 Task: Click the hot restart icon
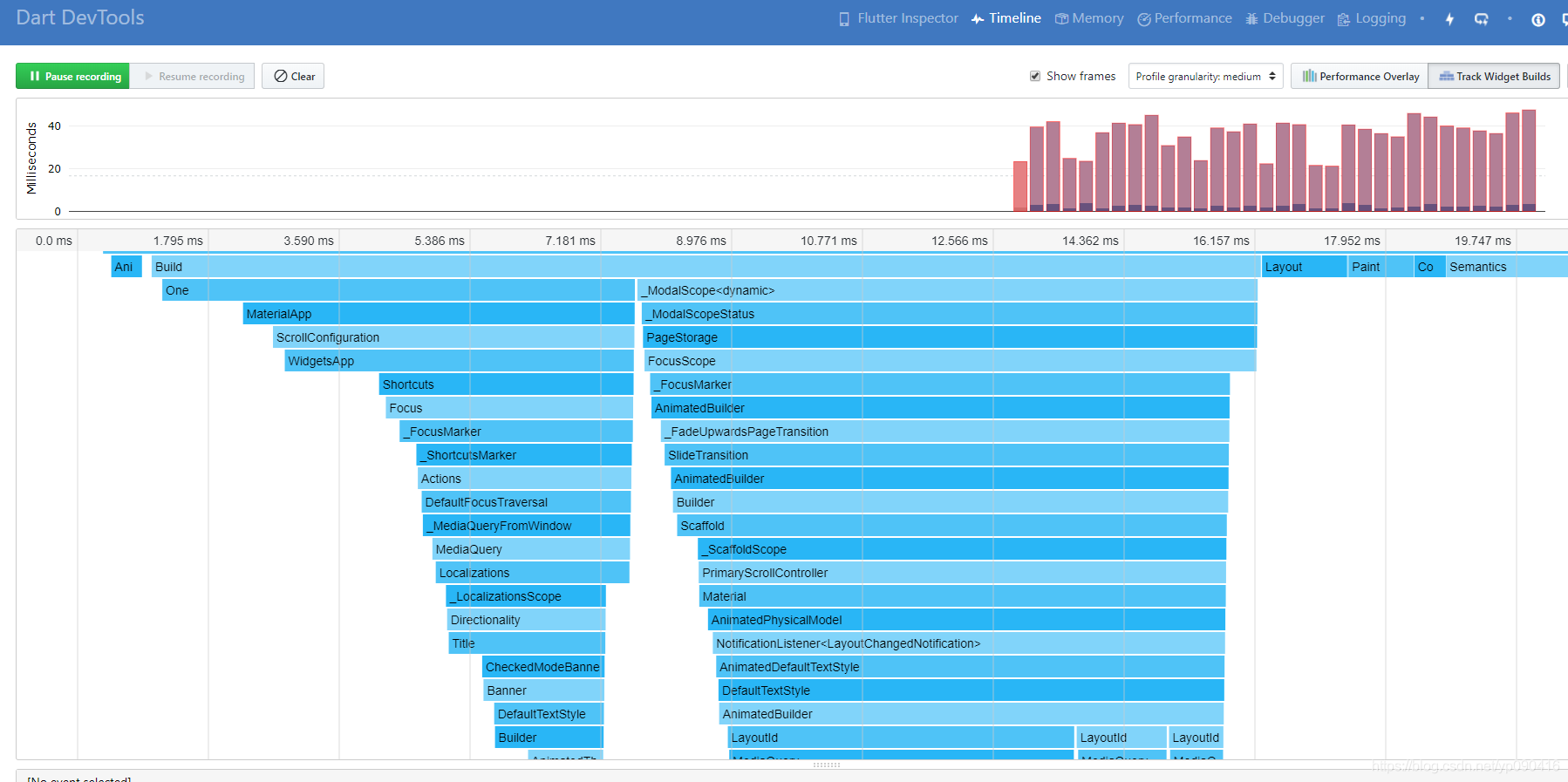pos(1481,19)
